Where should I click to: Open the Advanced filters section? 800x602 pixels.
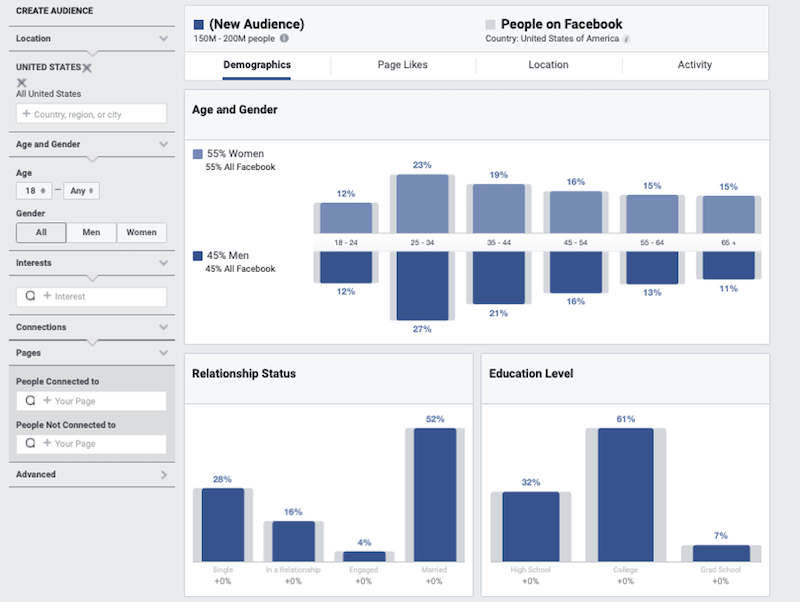pyautogui.click(x=92, y=474)
